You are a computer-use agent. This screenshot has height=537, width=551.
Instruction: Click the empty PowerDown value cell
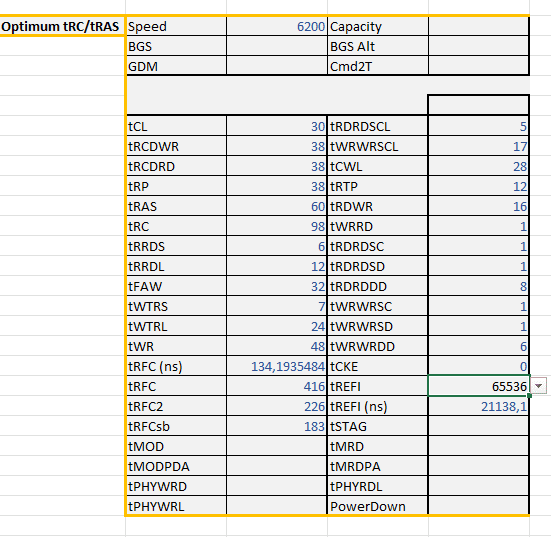click(479, 506)
